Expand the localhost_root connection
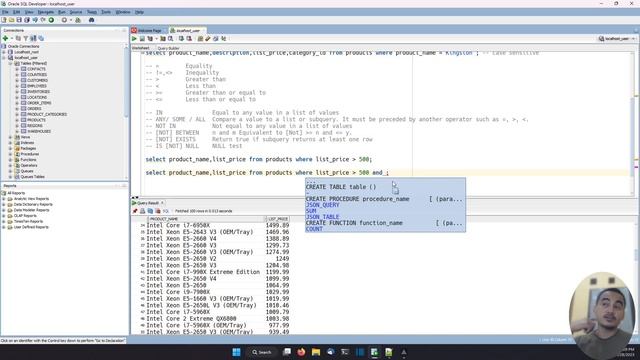 (x=4, y=52)
